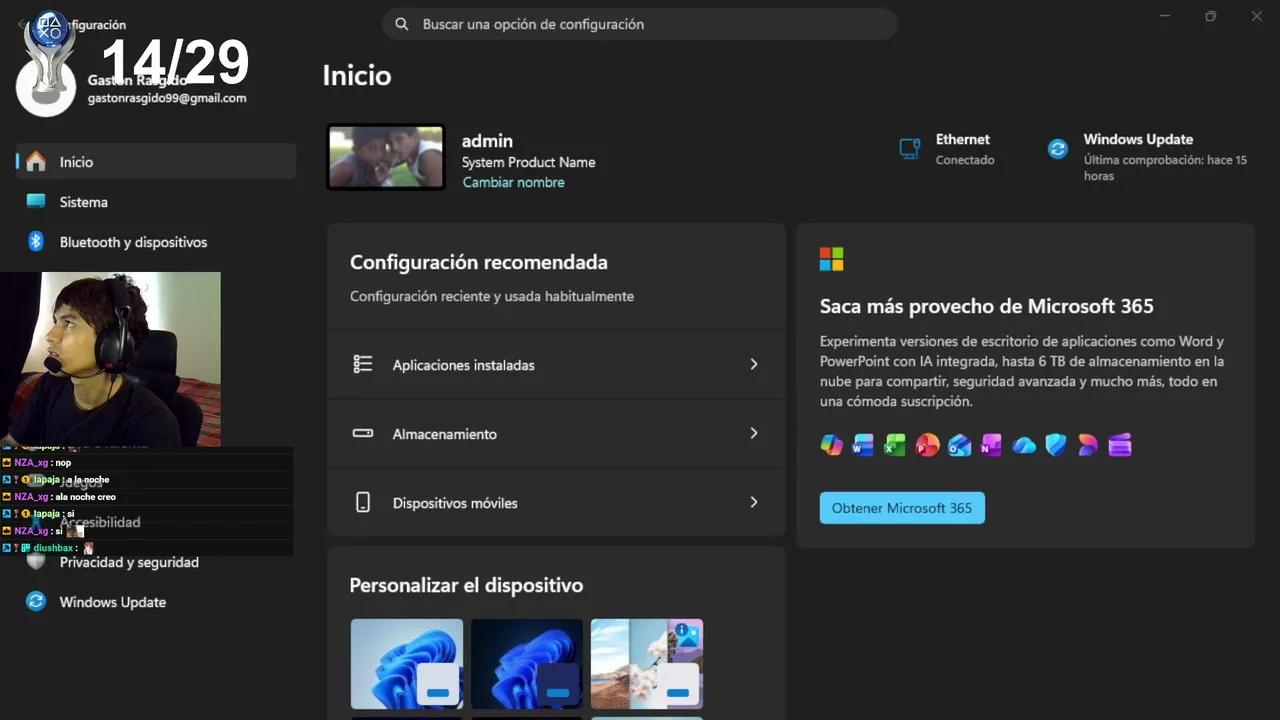Click the gastonrasgido99@gmail.com account email
This screenshot has width=1280, height=720.
pyautogui.click(x=167, y=99)
